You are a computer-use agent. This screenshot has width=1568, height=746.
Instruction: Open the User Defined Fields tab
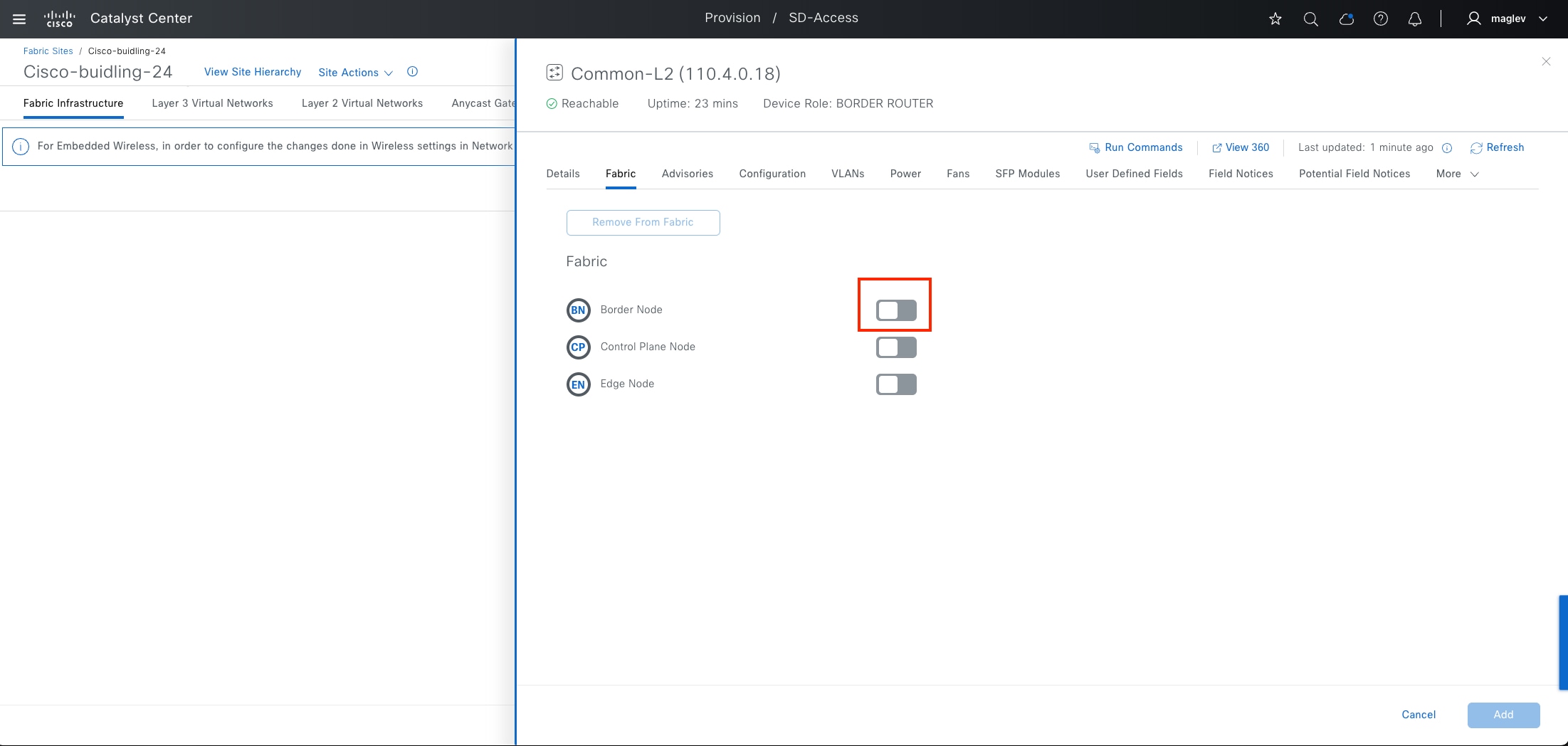[1134, 174]
